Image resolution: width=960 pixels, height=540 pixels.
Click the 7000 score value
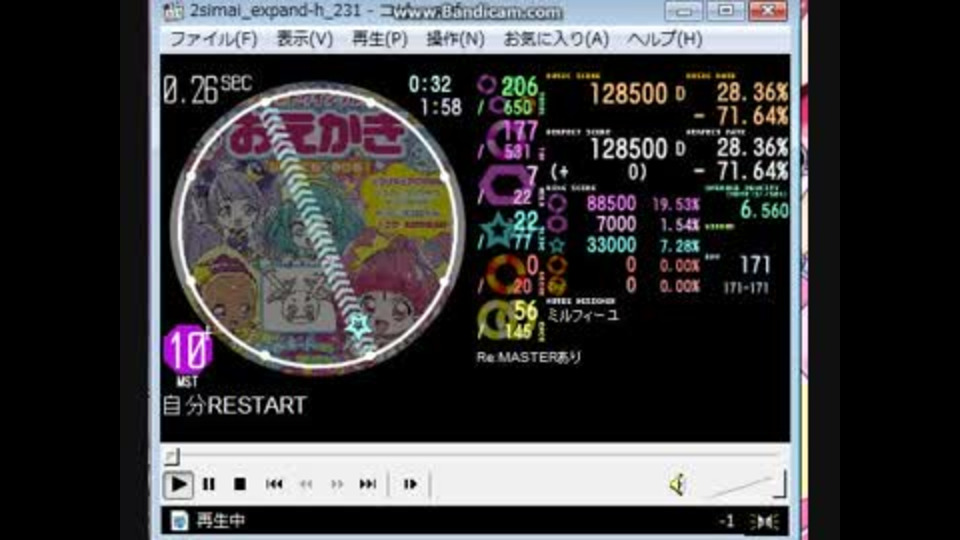click(x=616, y=225)
